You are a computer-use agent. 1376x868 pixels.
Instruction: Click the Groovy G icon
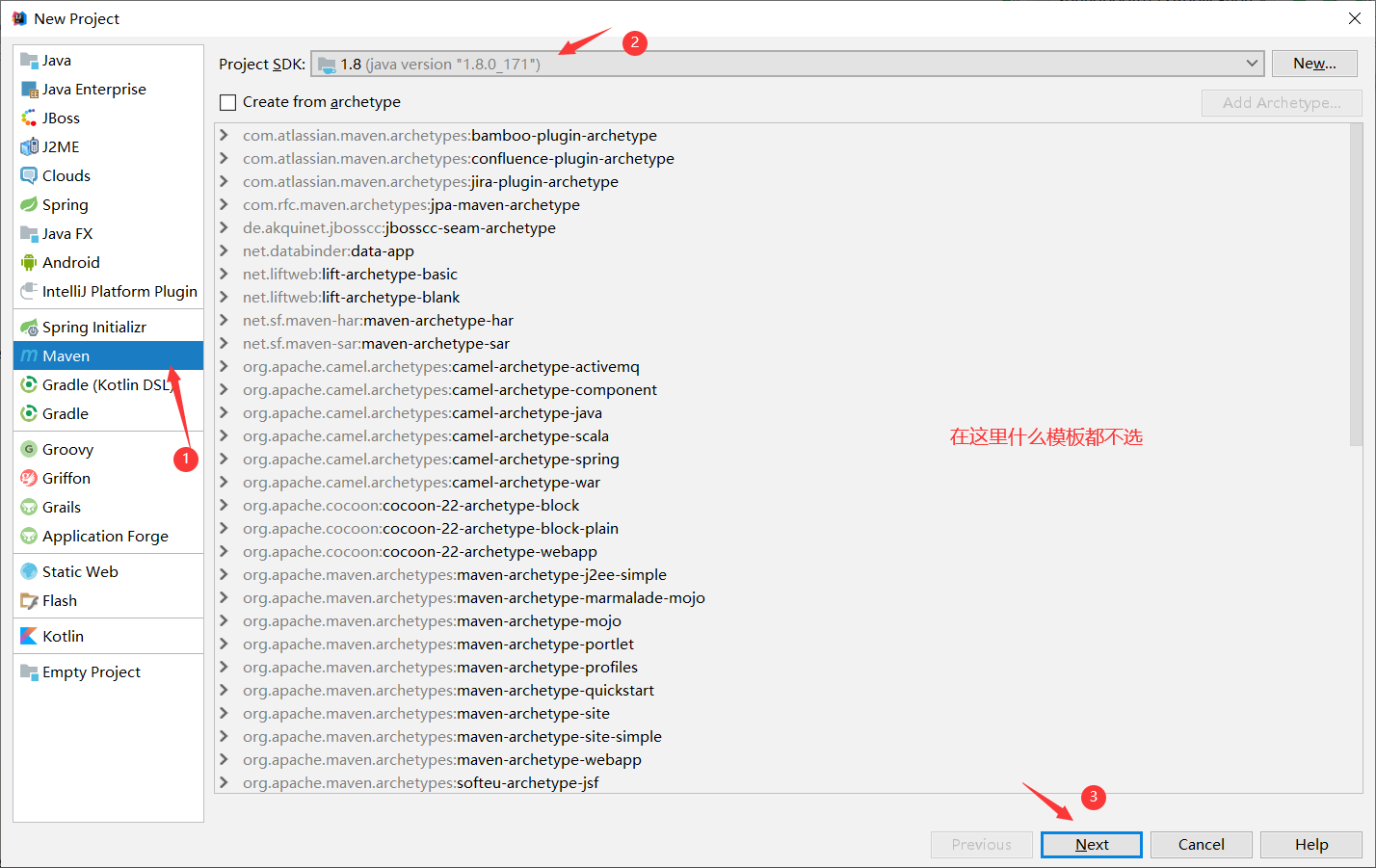tap(29, 450)
